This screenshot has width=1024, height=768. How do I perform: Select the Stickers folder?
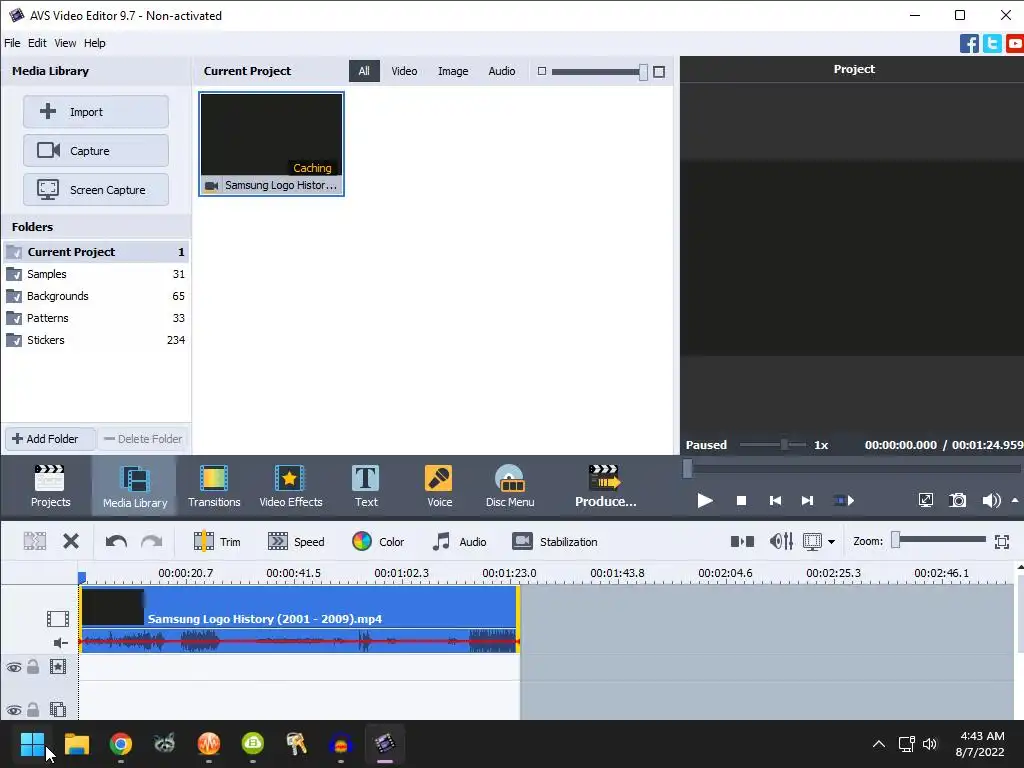coord(95,340)
